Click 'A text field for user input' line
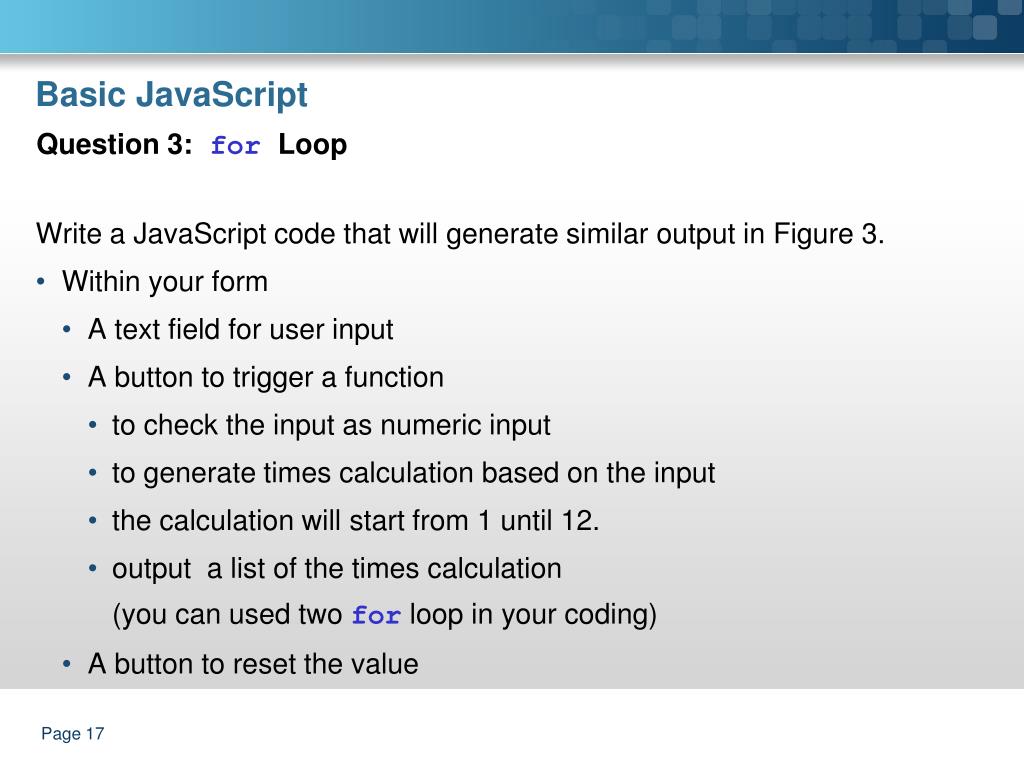Screen dimensions: 1024x768 point(241,330)
